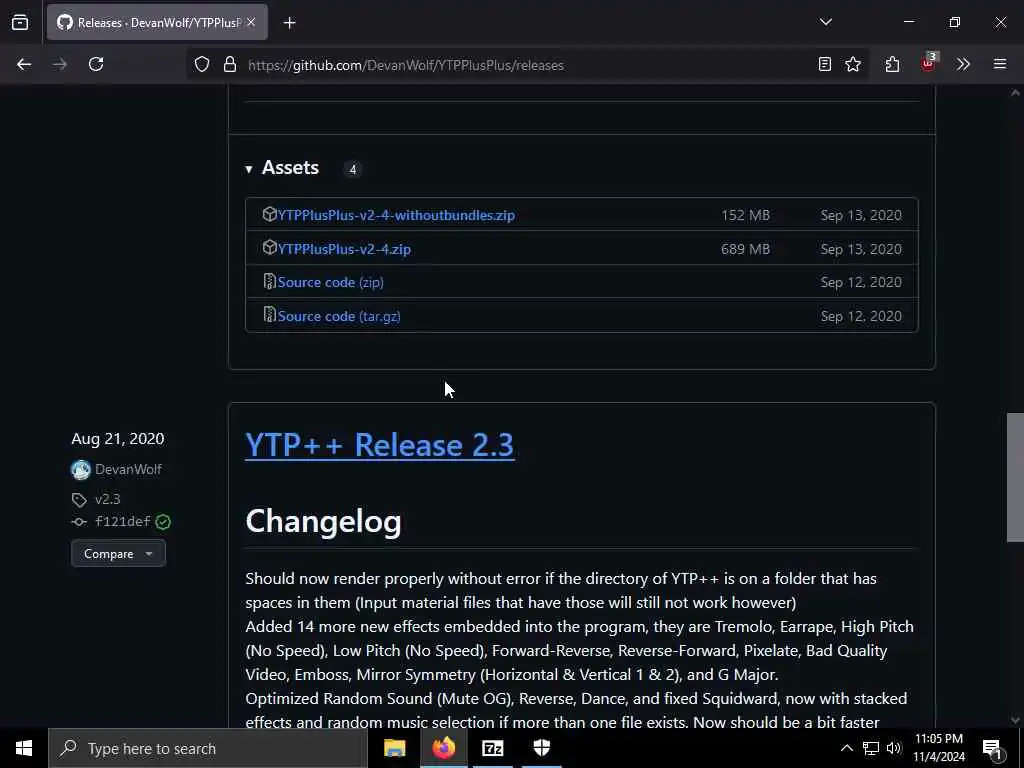Screen dimensions: 1024x768
Task: Close the Releases DevanWolf/YTPPlusPlus tab
Action: (251, 23)
